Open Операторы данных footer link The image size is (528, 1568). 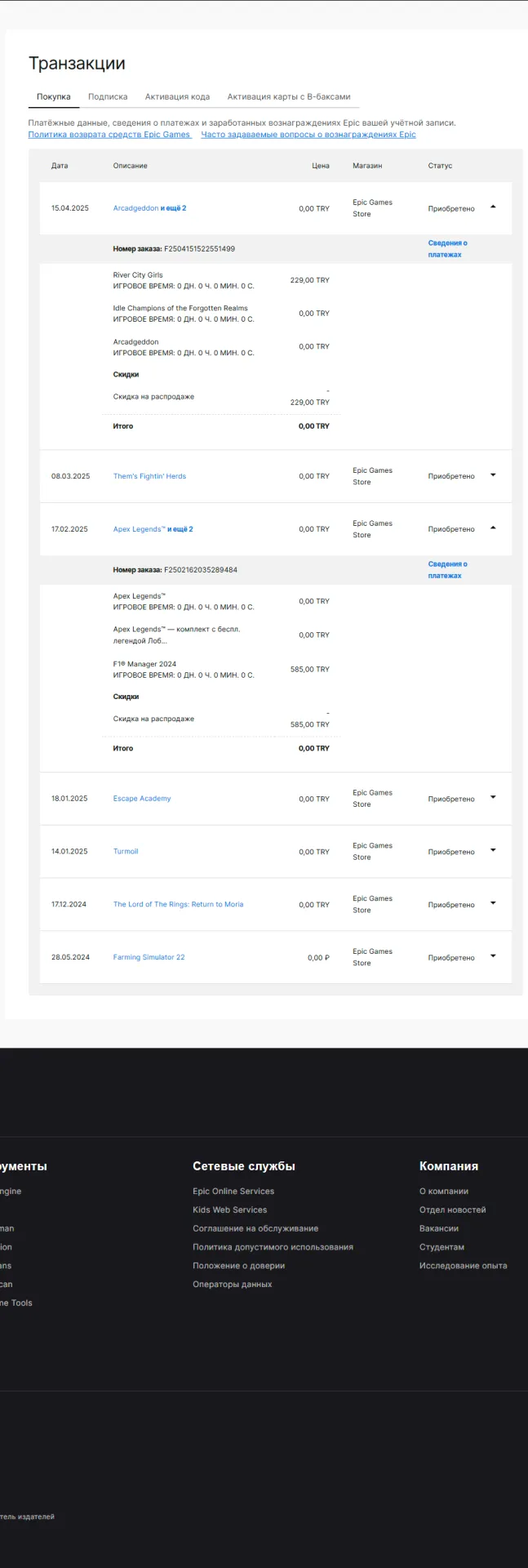[x=233, y=1285]
